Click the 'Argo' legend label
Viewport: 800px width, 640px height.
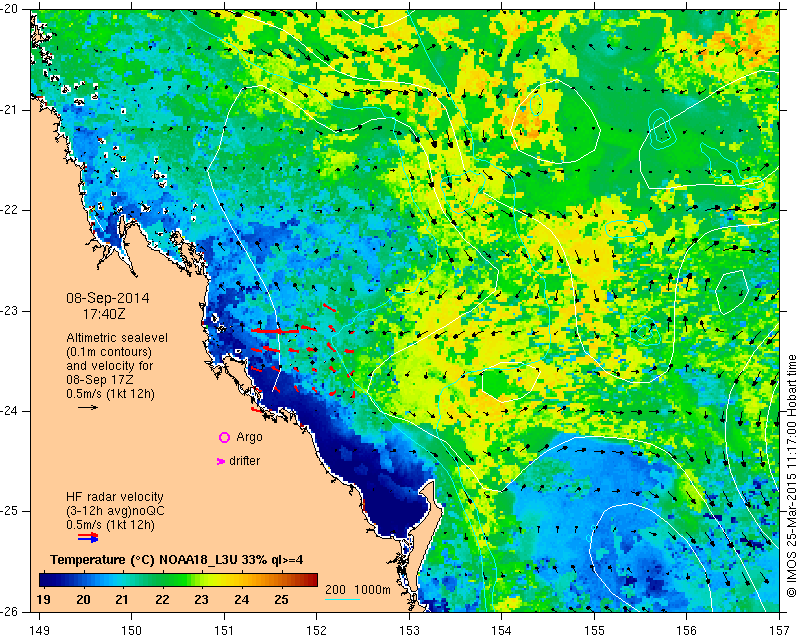click(249, 437)
